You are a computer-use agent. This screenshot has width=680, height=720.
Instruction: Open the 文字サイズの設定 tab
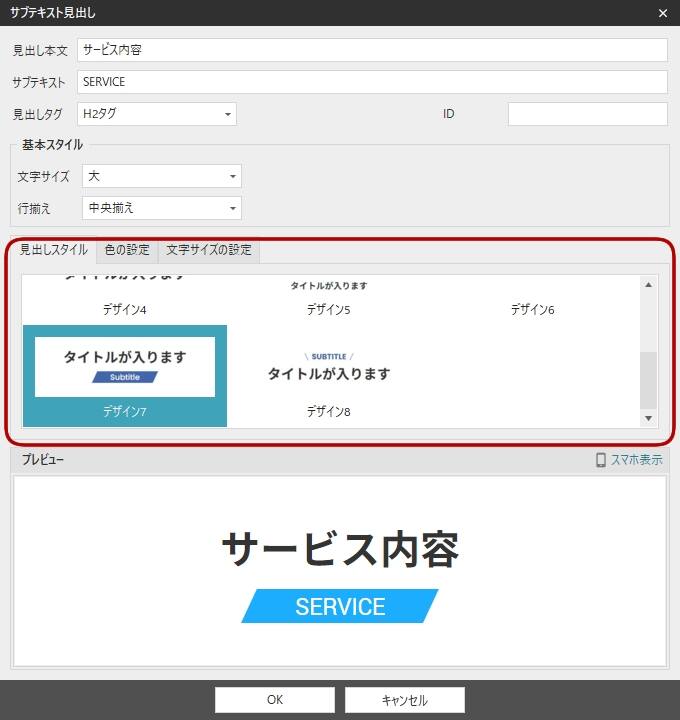coord(209,250)
